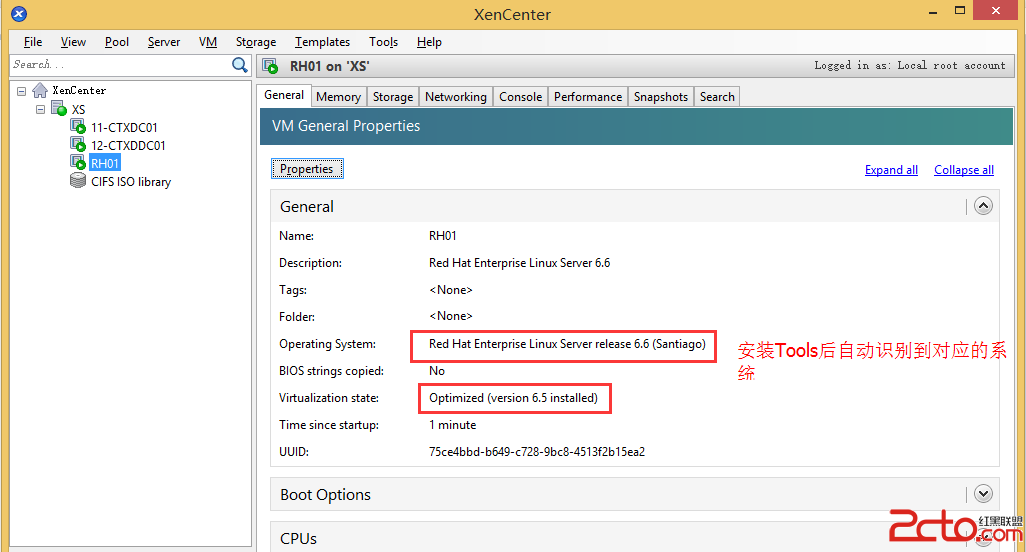Click the description Red Hat Enterprise Linux Server 6.6
This screenshot has height=552, width=1026.
click(520, 263)
